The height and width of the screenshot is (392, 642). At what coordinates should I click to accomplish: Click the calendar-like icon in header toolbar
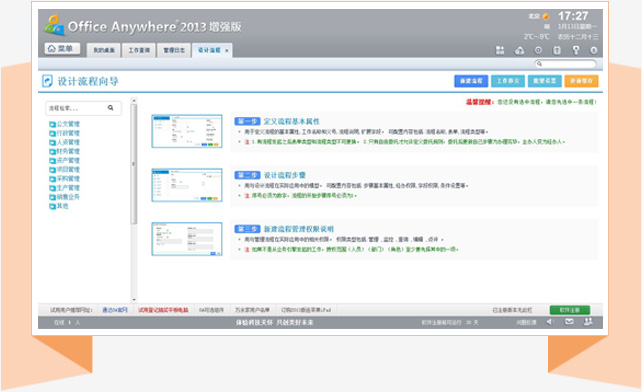coord(557,50)
